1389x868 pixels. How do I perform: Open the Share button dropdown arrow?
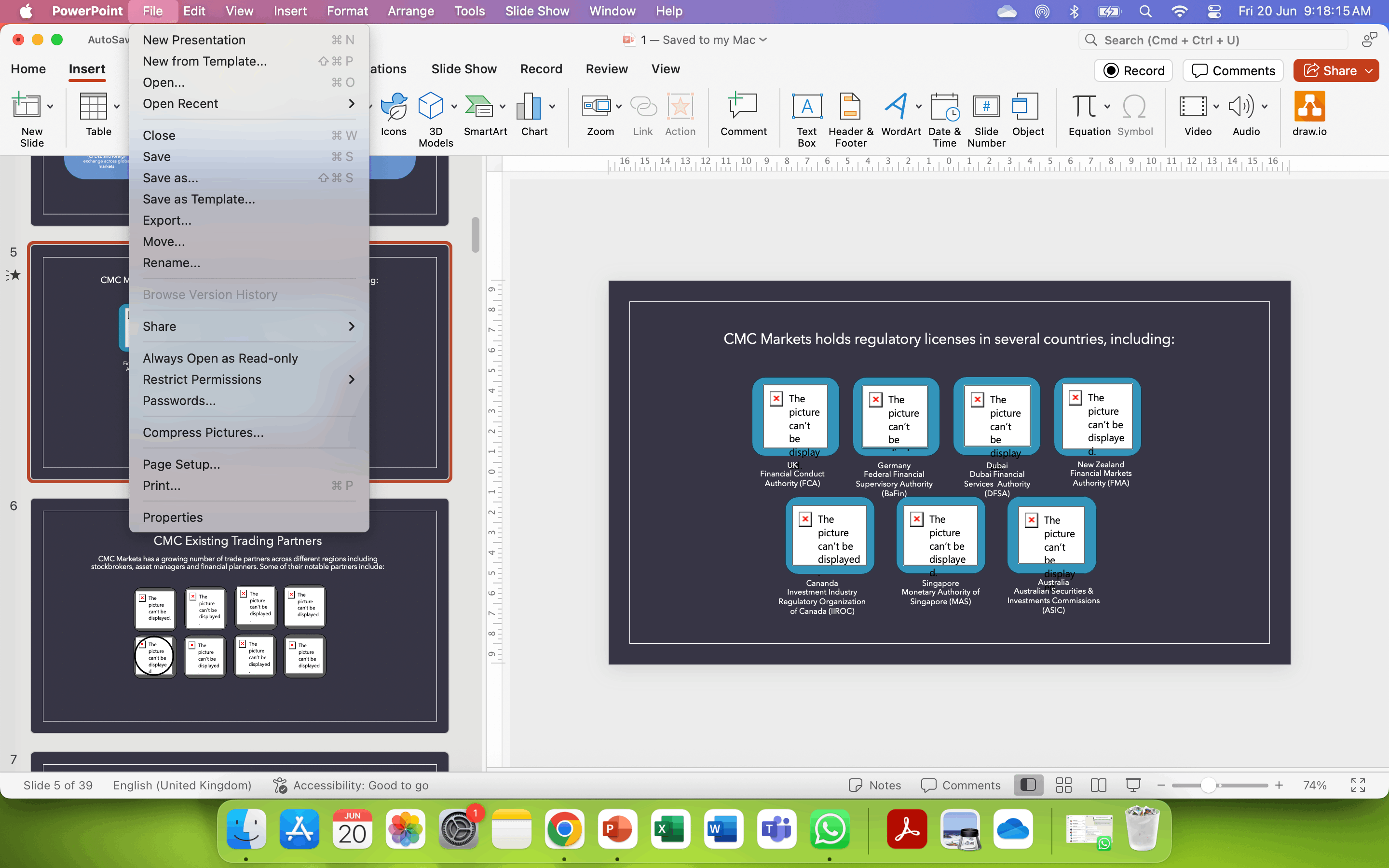(x=1370, y=70)
